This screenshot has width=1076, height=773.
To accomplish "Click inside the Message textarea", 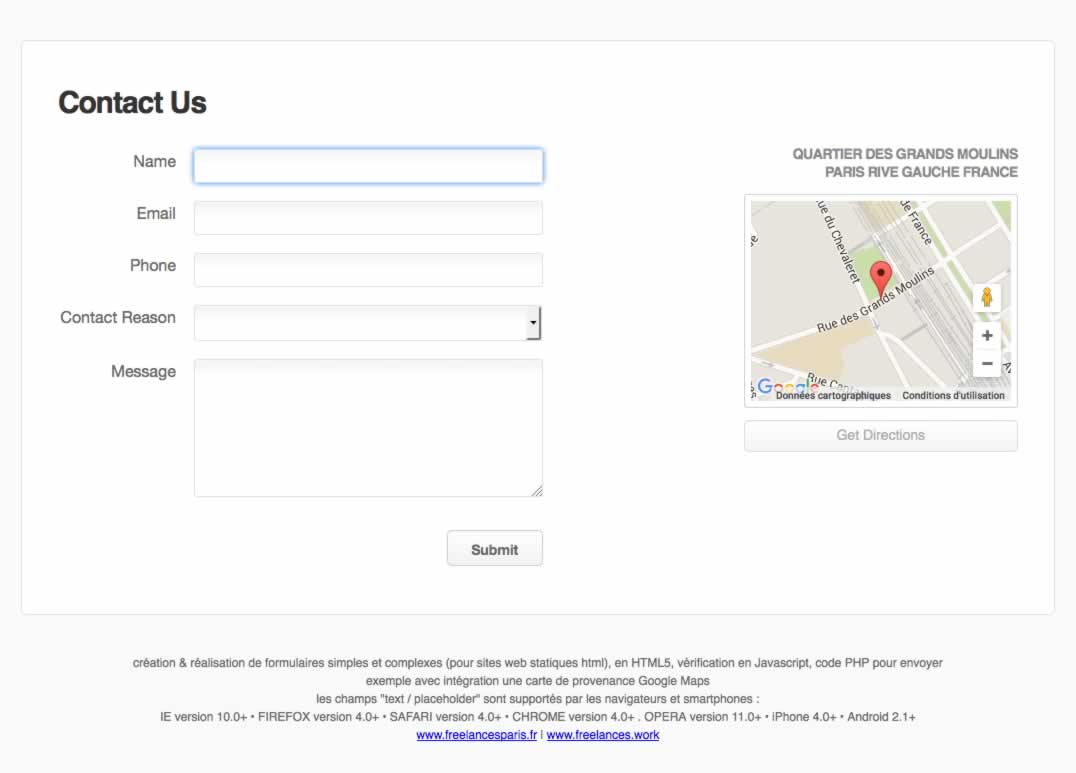I will tap(369, 428).
